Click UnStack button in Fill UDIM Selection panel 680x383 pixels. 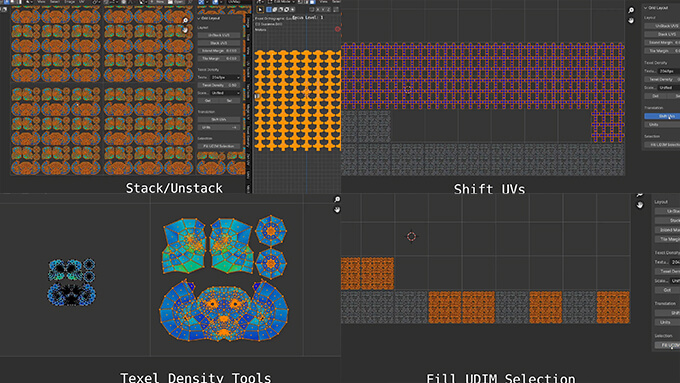(667, 211)
